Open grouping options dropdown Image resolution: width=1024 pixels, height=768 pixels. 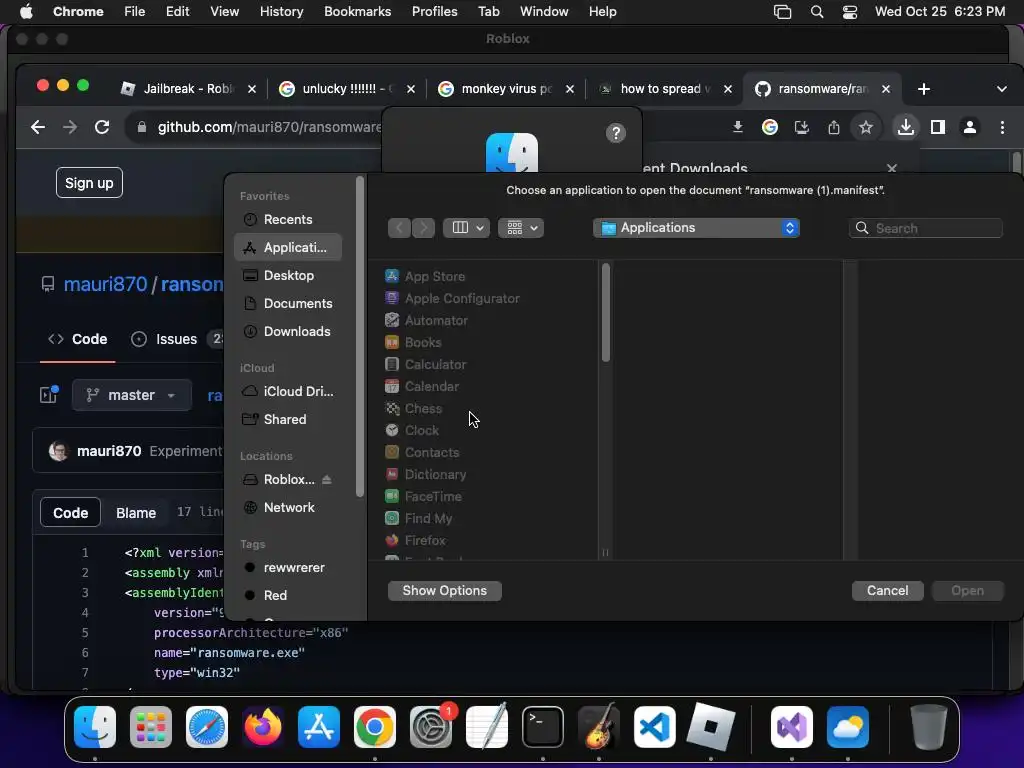click(x=520, y=228)
